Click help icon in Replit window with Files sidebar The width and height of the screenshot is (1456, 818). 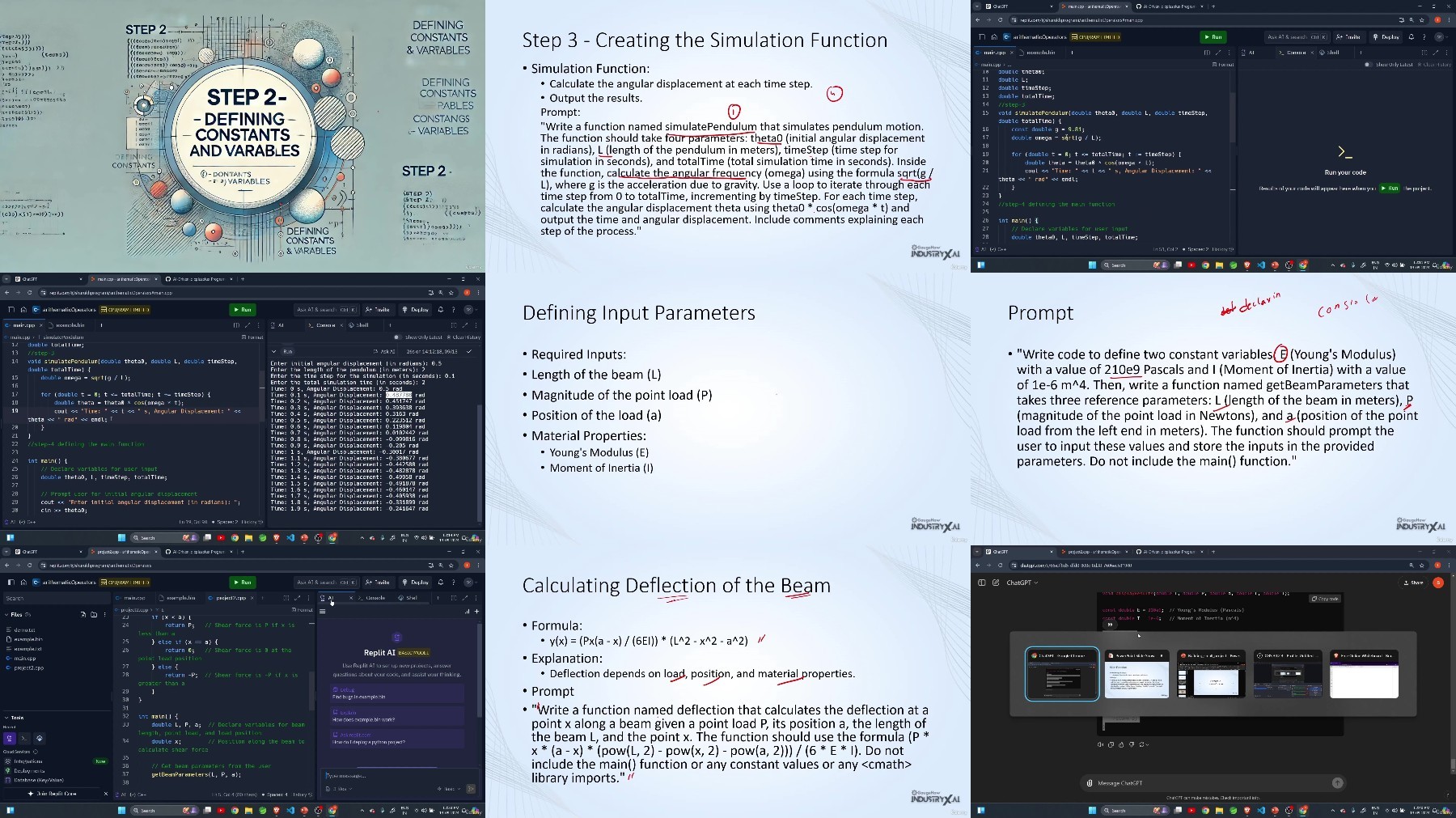(453, 582)
